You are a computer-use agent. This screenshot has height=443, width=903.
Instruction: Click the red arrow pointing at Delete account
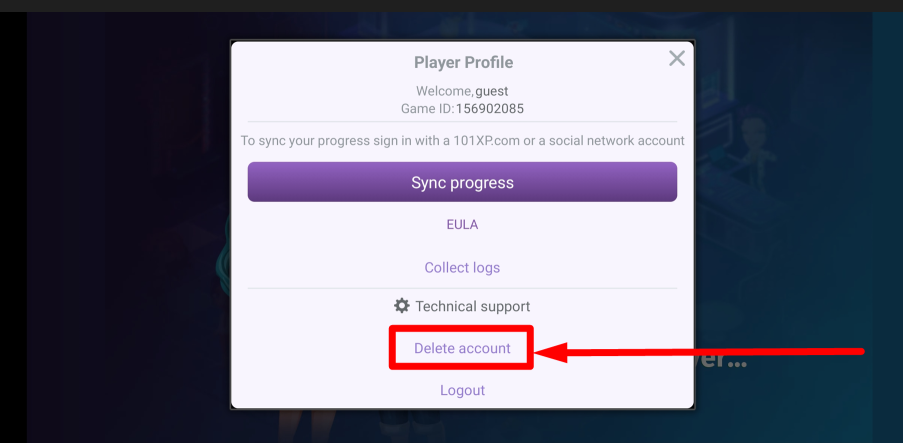pos(700,351)
